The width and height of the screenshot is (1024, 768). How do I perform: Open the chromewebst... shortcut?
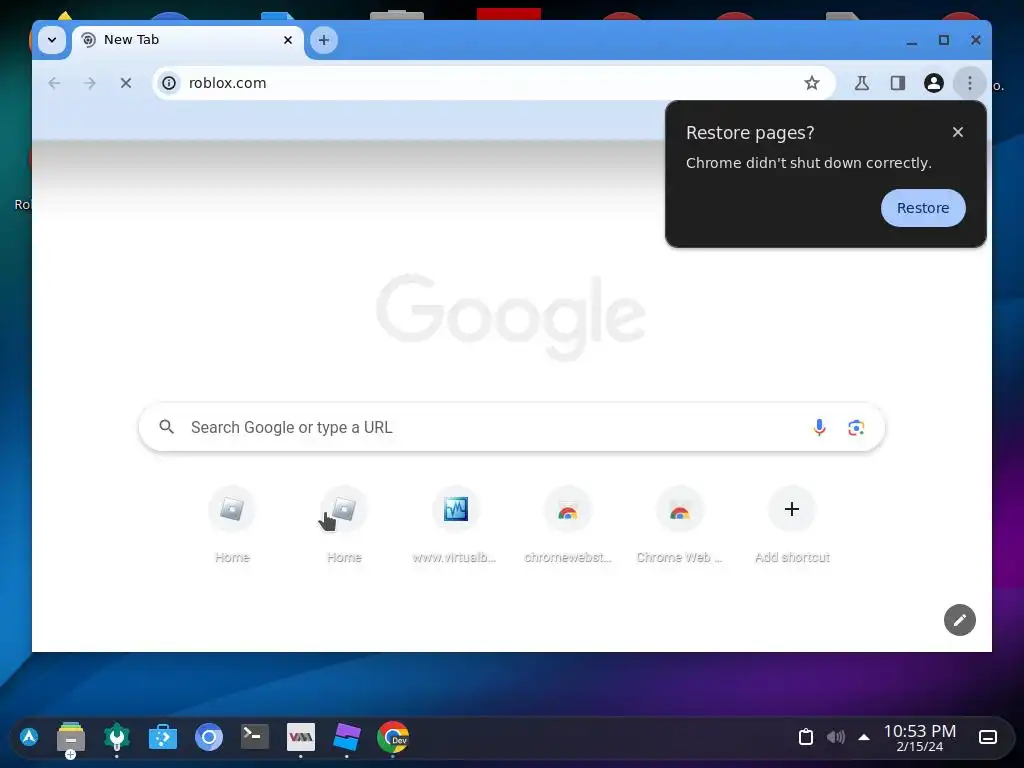[568, 525]
